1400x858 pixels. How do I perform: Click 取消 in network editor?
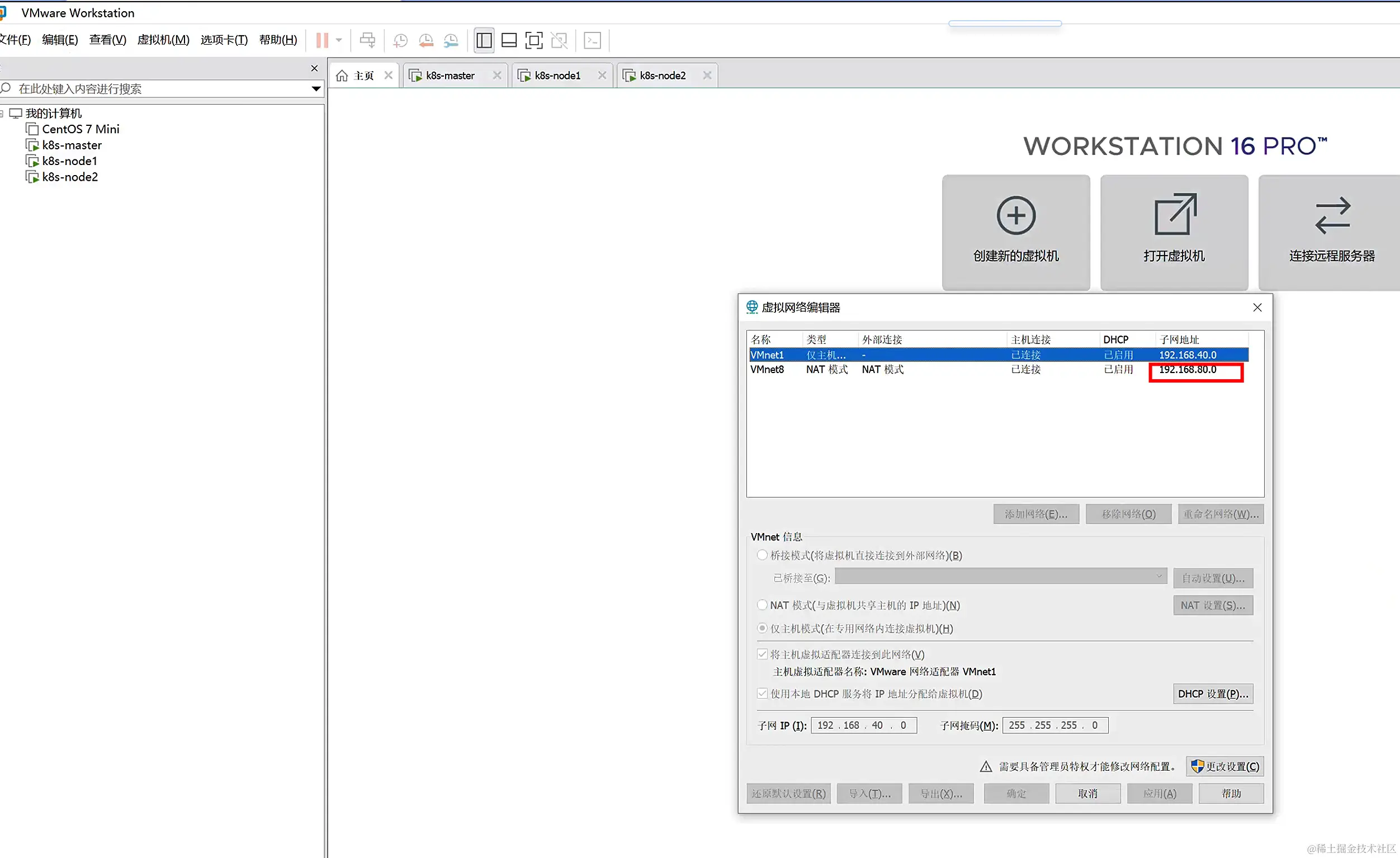click(1088, 794)
